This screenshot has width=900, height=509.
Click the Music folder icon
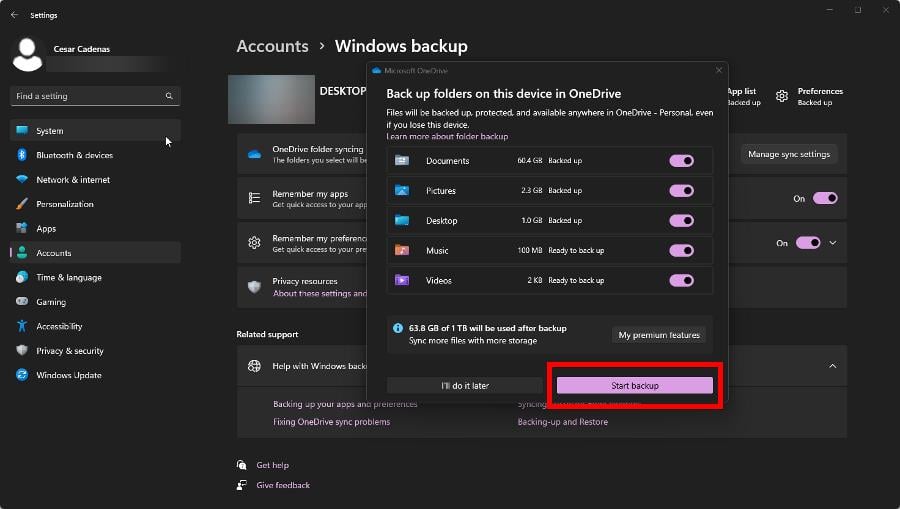[402, 251]
